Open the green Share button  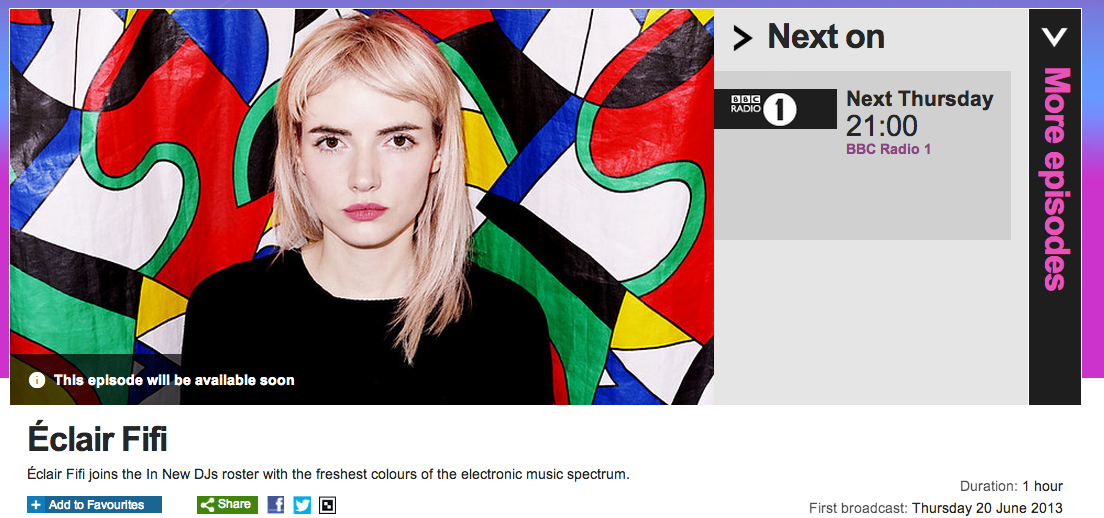227,505
